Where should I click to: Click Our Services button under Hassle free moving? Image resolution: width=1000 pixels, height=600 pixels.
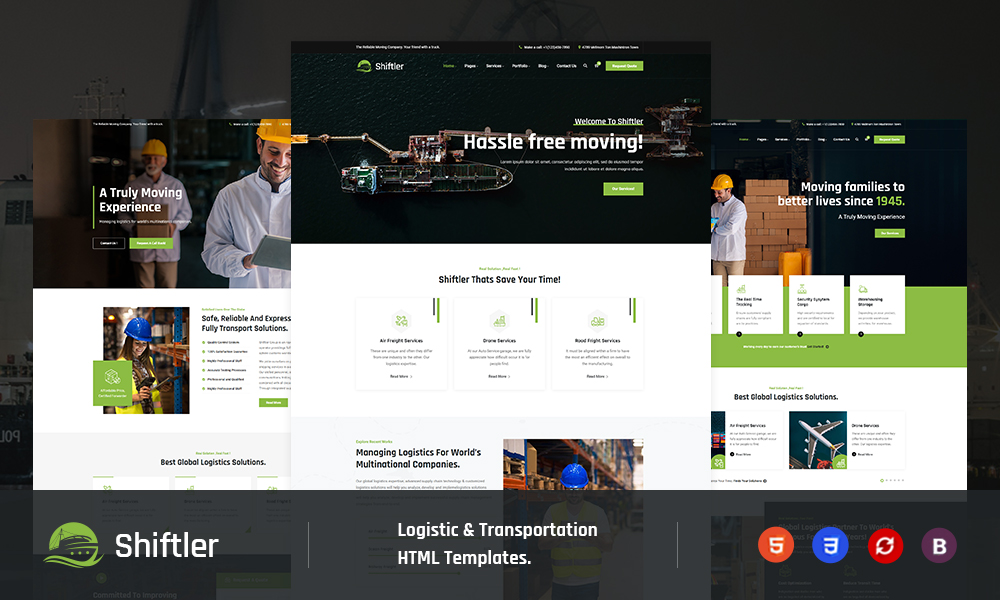click(x=623, y=188)
